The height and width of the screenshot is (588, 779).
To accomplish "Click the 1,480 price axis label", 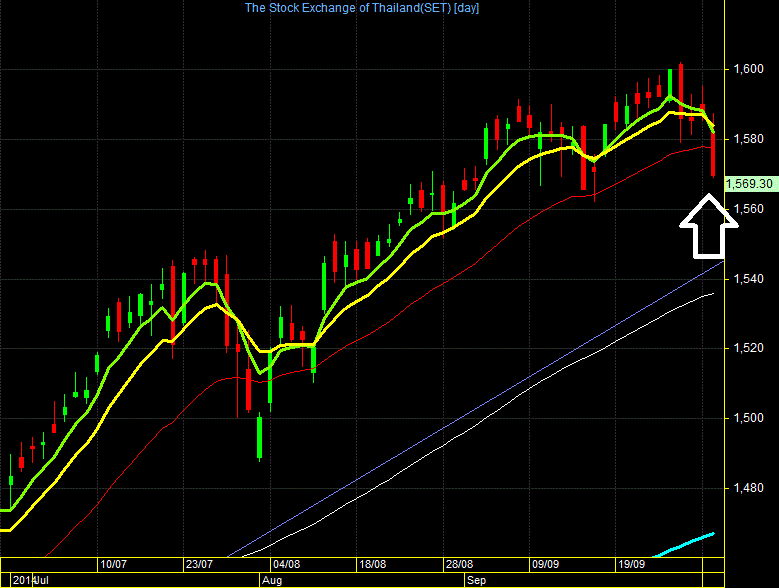I will [749, 488].
